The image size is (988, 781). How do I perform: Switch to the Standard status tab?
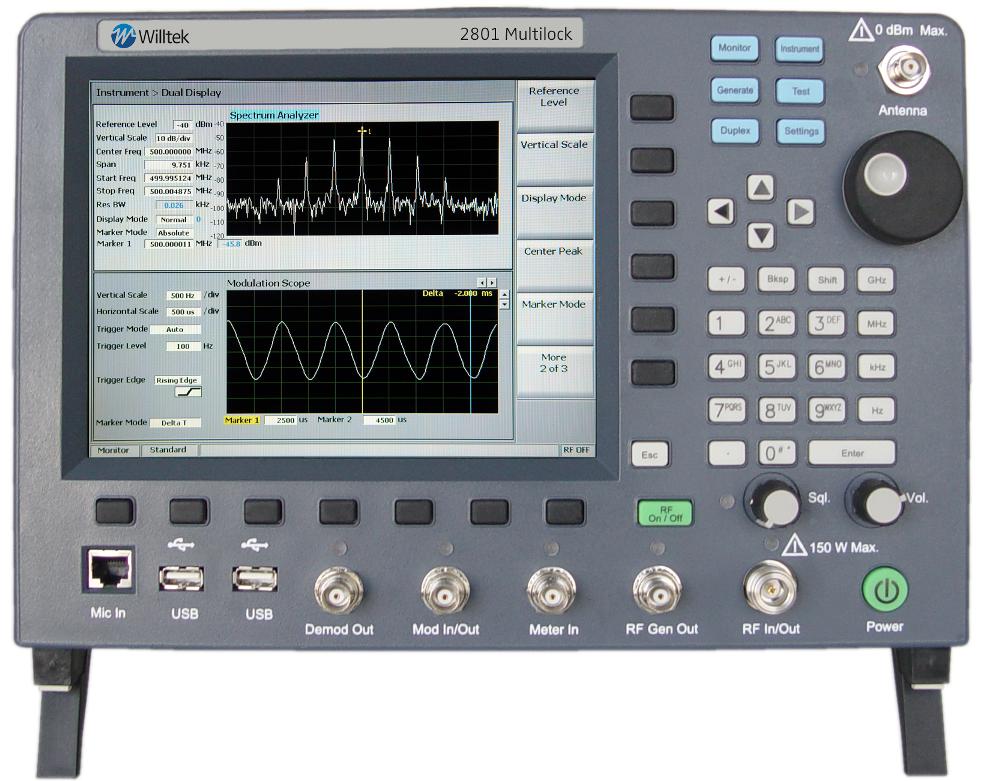168,450
